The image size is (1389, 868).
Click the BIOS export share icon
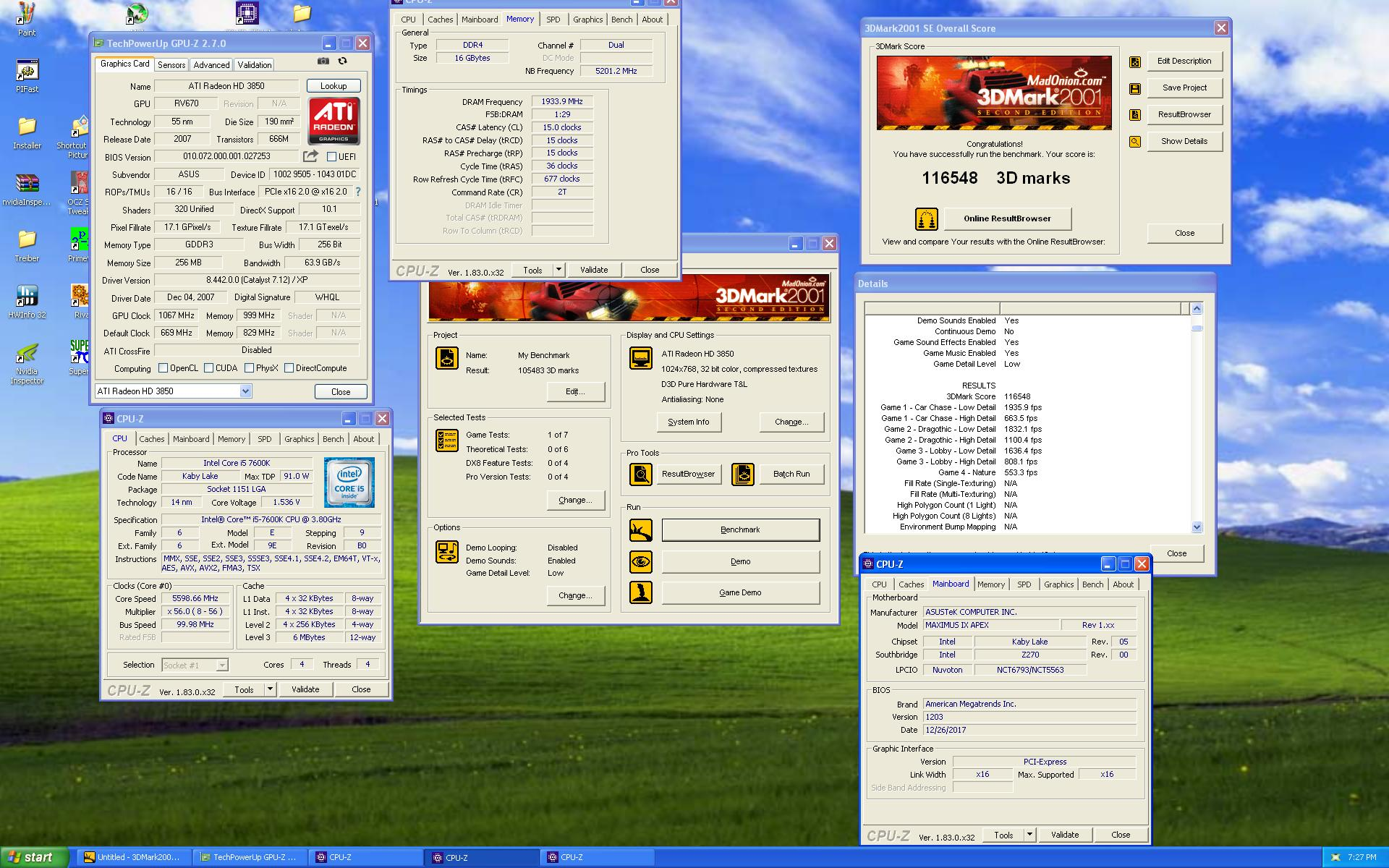click(x=310, y=156)
